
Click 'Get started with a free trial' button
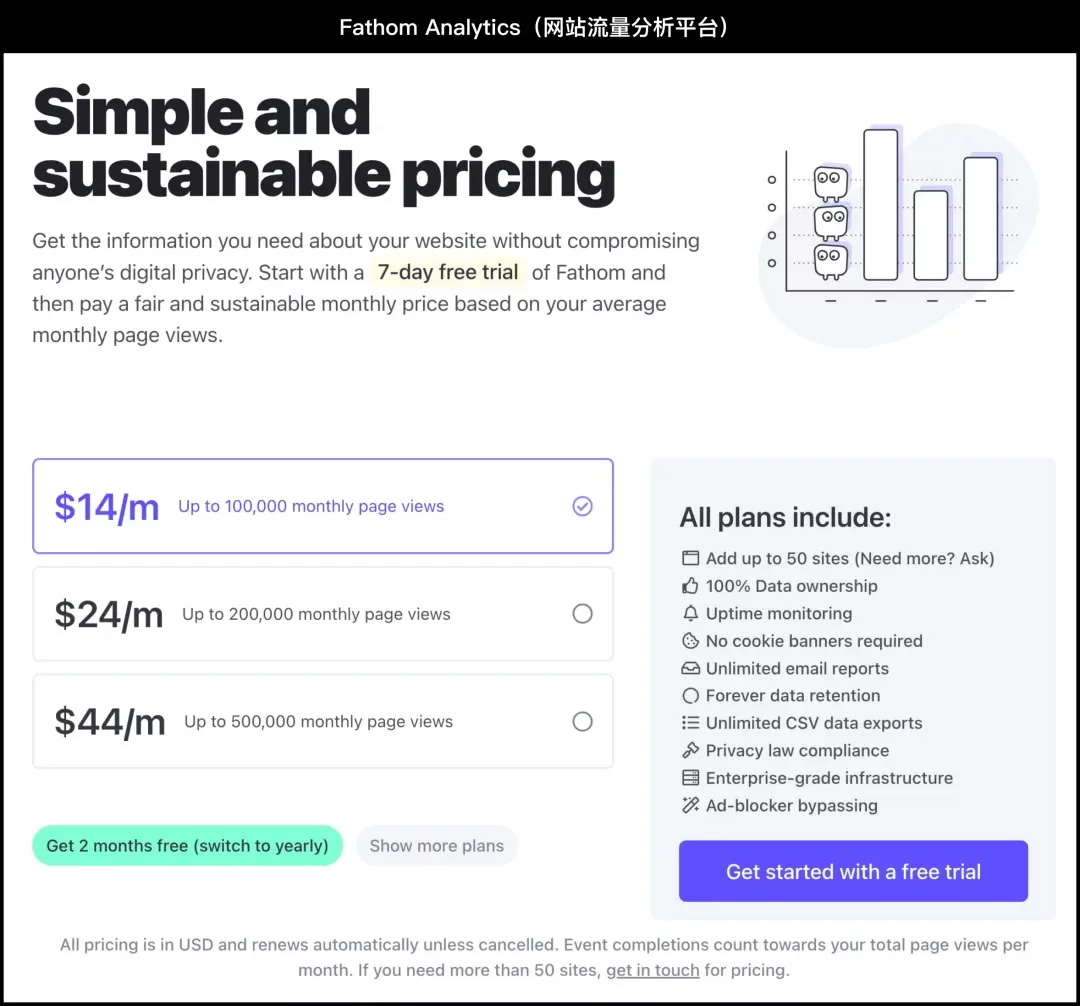click(853, 871)
